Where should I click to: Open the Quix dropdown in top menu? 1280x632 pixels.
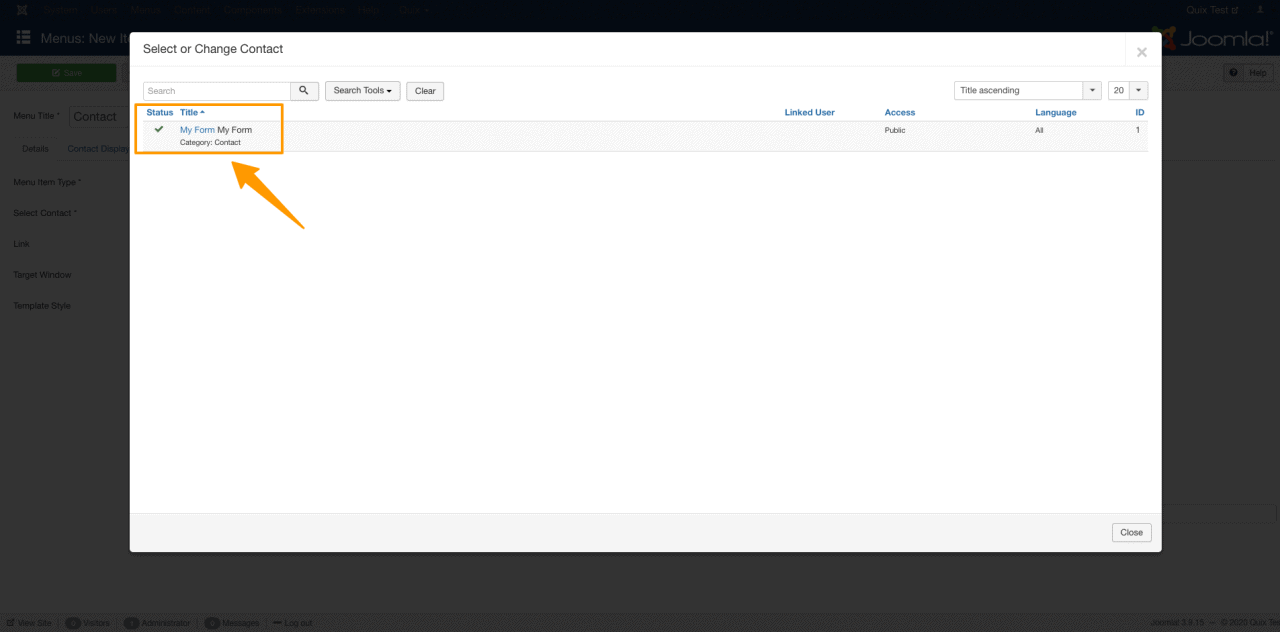tap(415, 10)
